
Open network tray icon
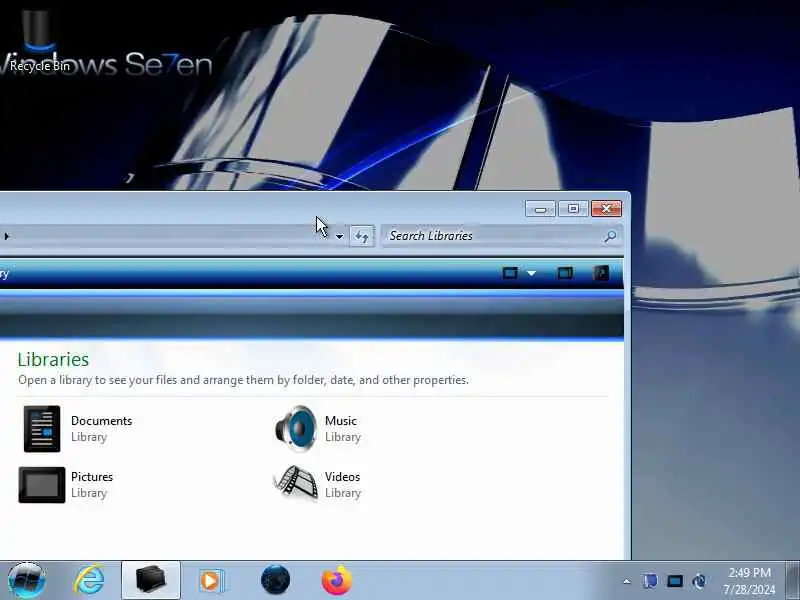click(x=674, y=581)
